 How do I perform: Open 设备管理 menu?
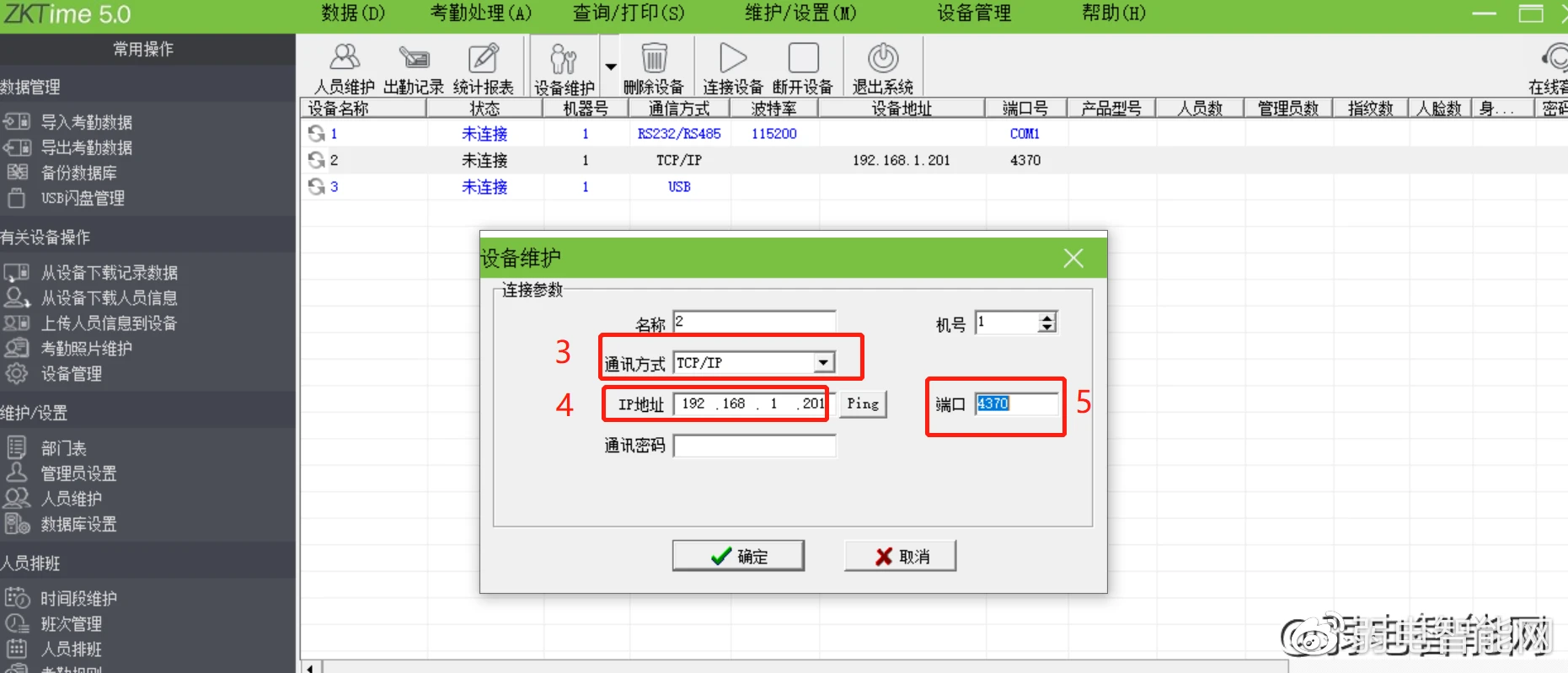point(974,13)
